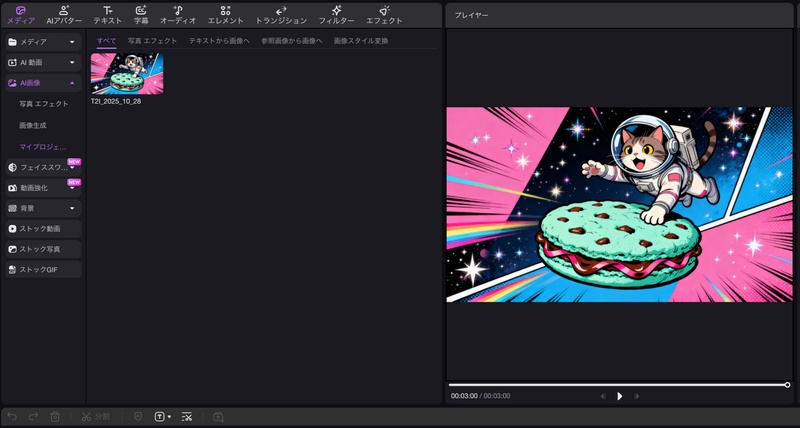Click the undo icon
Screen dimensions: 800x428
click(12, 417)
